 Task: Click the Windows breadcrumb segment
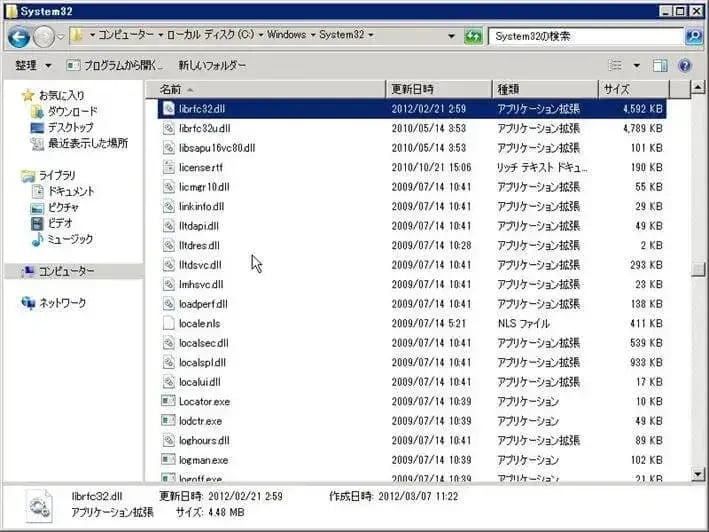tap(286, 35)
